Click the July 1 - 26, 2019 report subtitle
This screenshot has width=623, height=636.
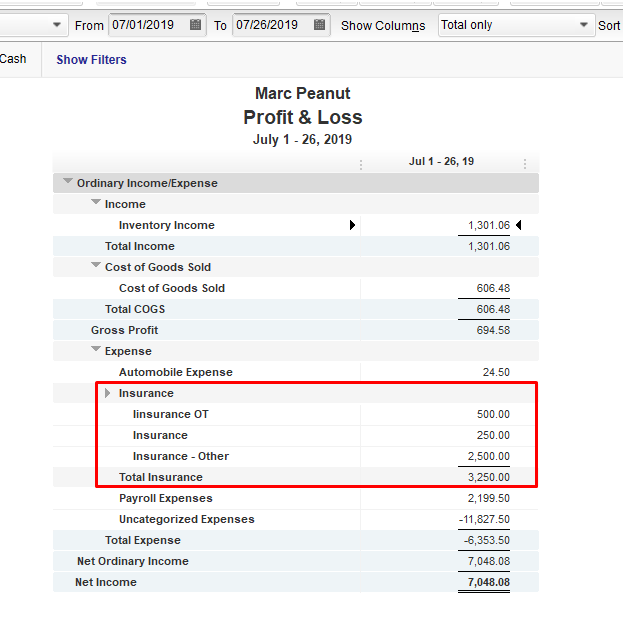(303, 140)
